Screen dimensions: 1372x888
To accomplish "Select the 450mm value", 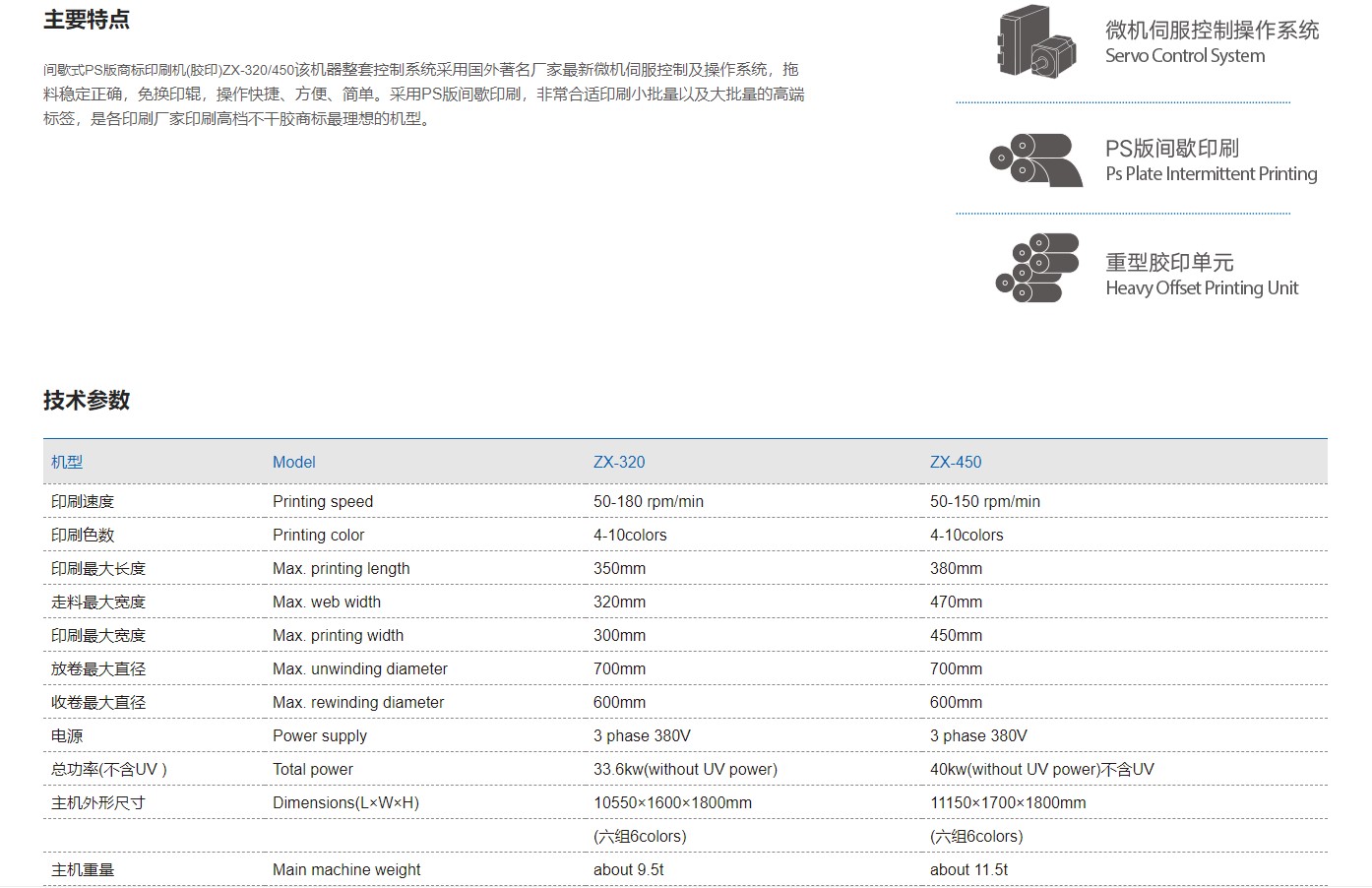I will pyautogui.click(x=956, y=635).
